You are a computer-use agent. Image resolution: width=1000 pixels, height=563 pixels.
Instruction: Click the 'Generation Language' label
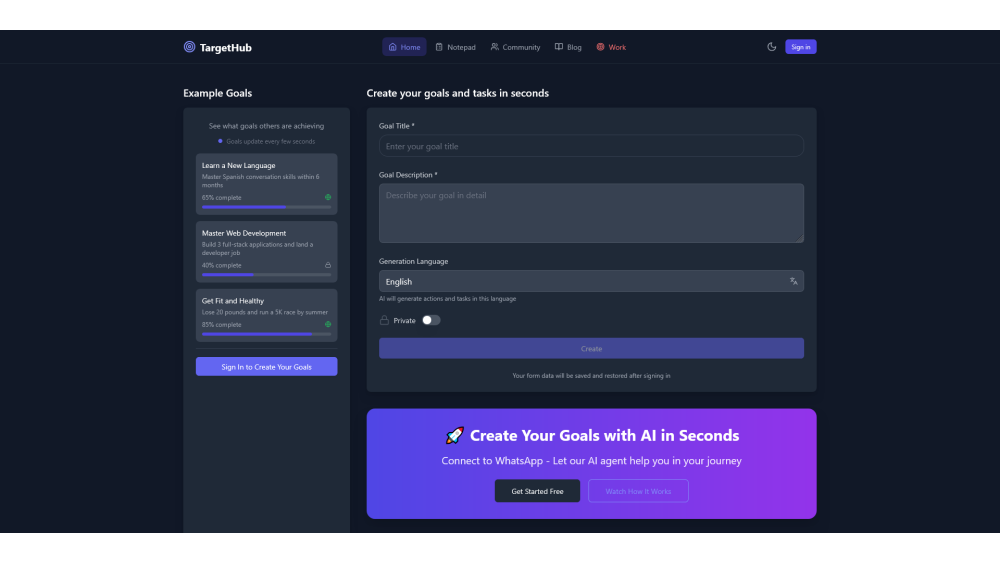(x=413, y=261)
